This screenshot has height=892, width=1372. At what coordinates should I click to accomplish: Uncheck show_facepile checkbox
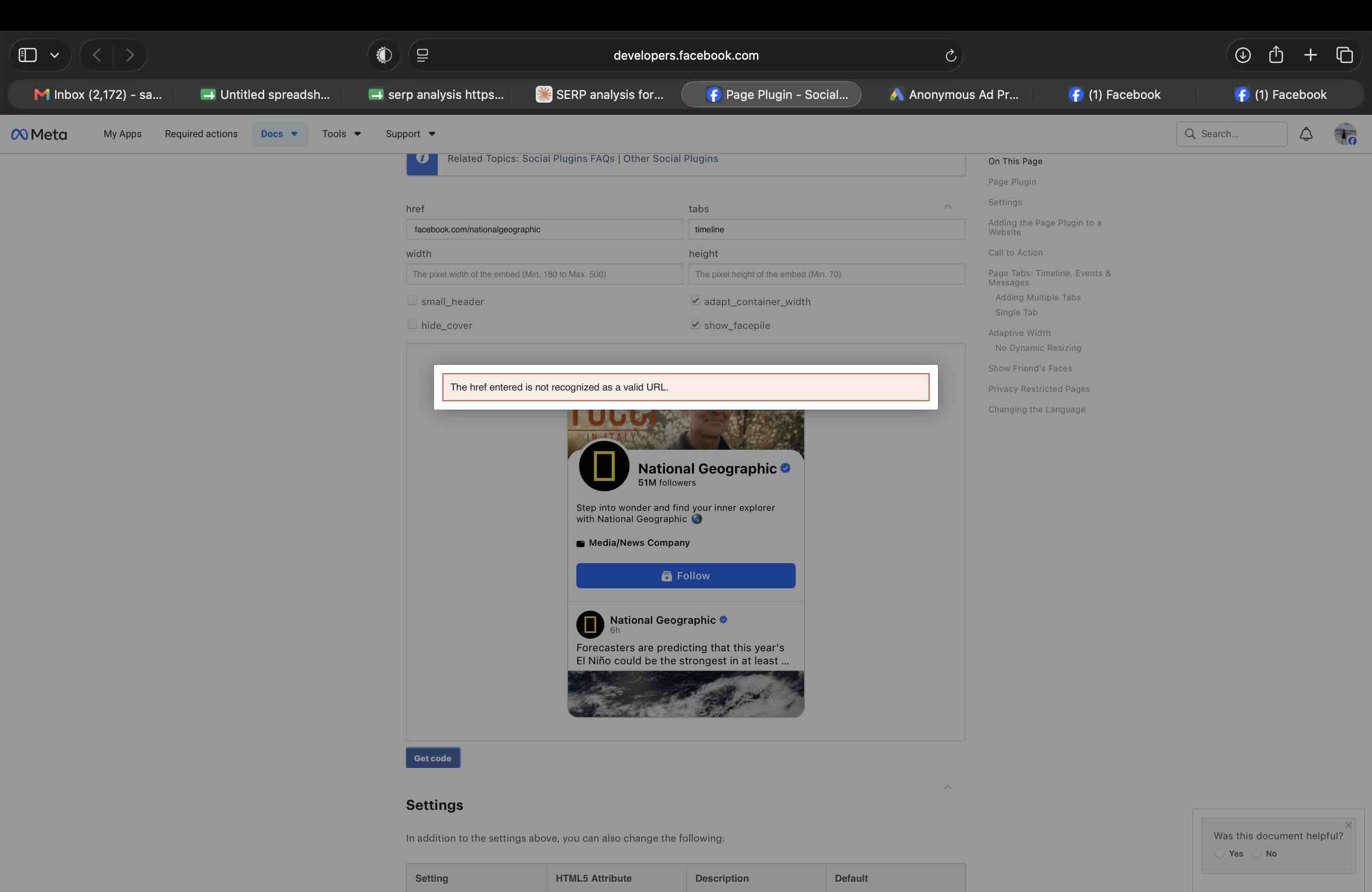click(695, 324)
